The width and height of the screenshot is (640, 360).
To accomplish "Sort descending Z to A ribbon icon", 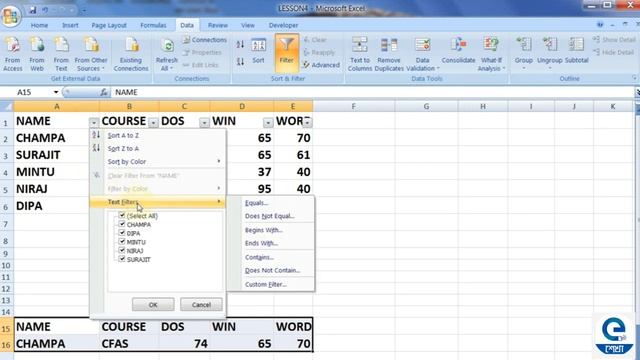I will pyautogui.click(x=240, y=62).
